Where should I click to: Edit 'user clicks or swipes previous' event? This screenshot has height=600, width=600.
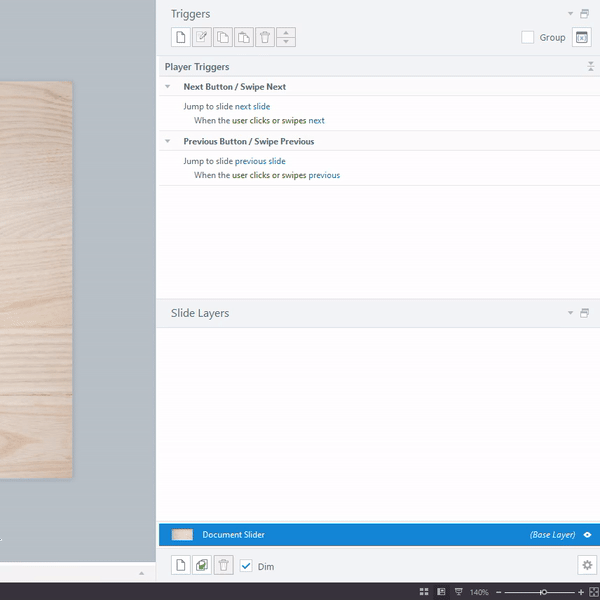(x=286, y=175)
